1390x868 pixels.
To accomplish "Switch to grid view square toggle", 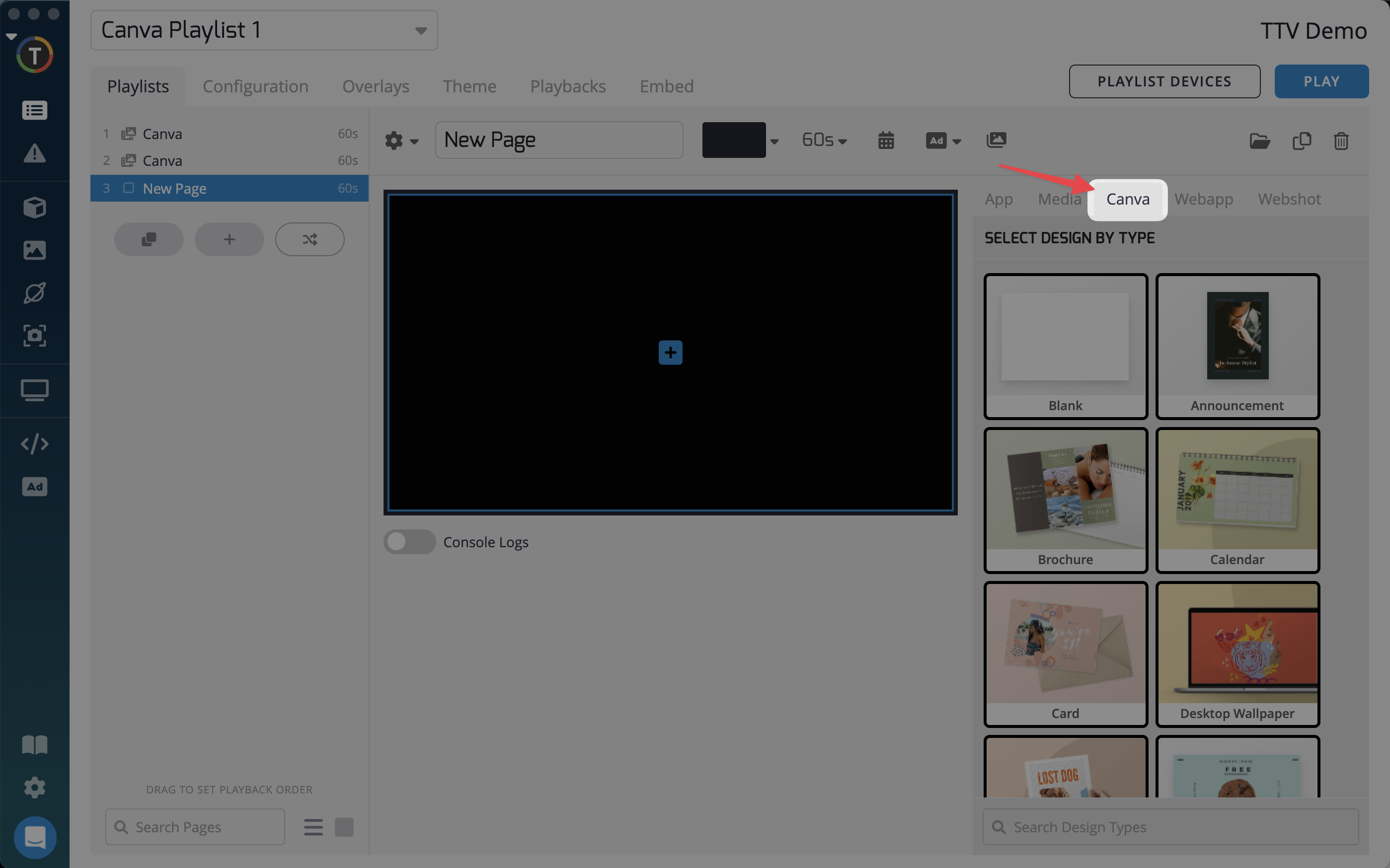I will click(x=344, y=827).
